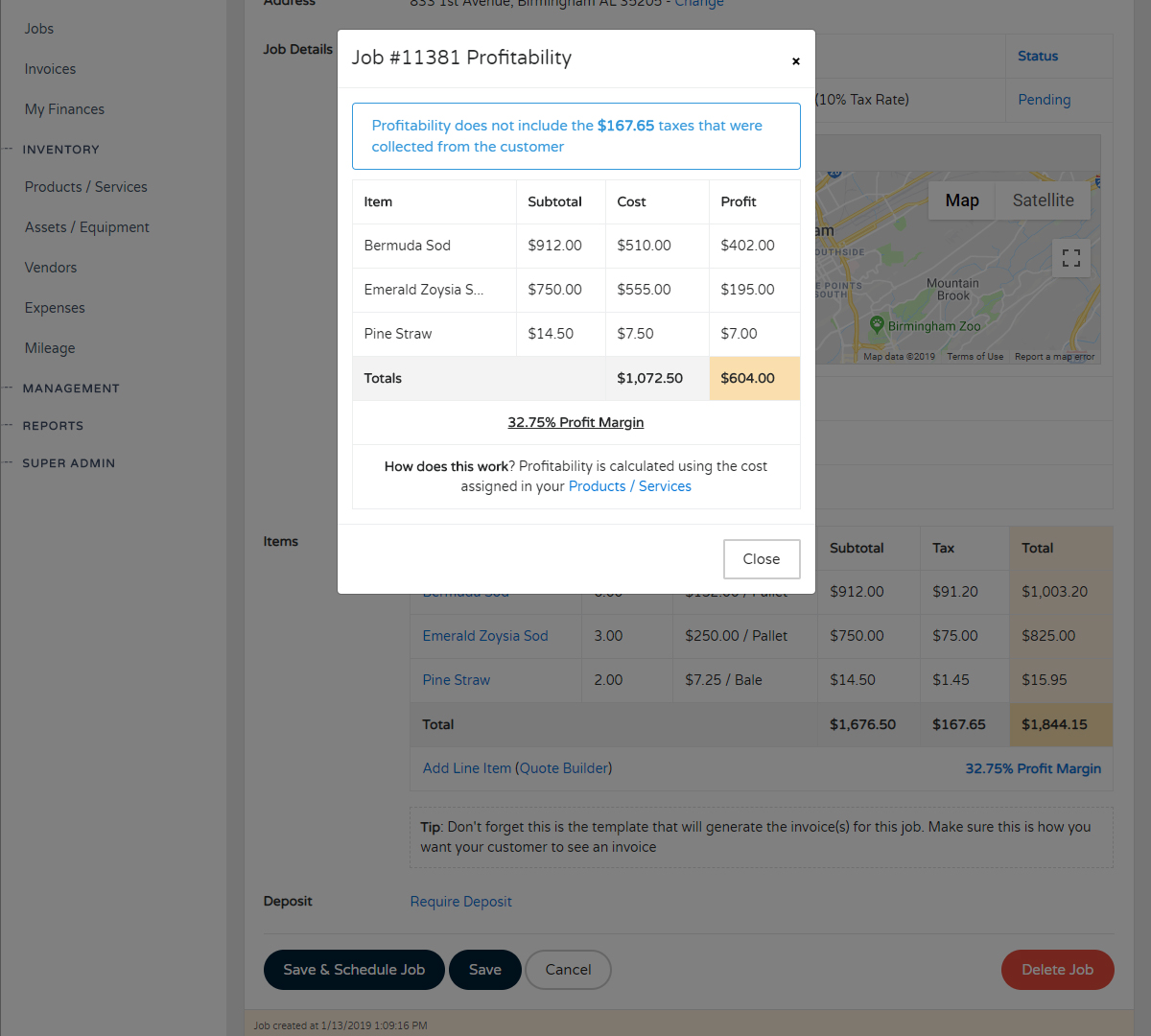
Task: Click the Delete Job button
Action: pyautogui.click(x=1057, y=970)
